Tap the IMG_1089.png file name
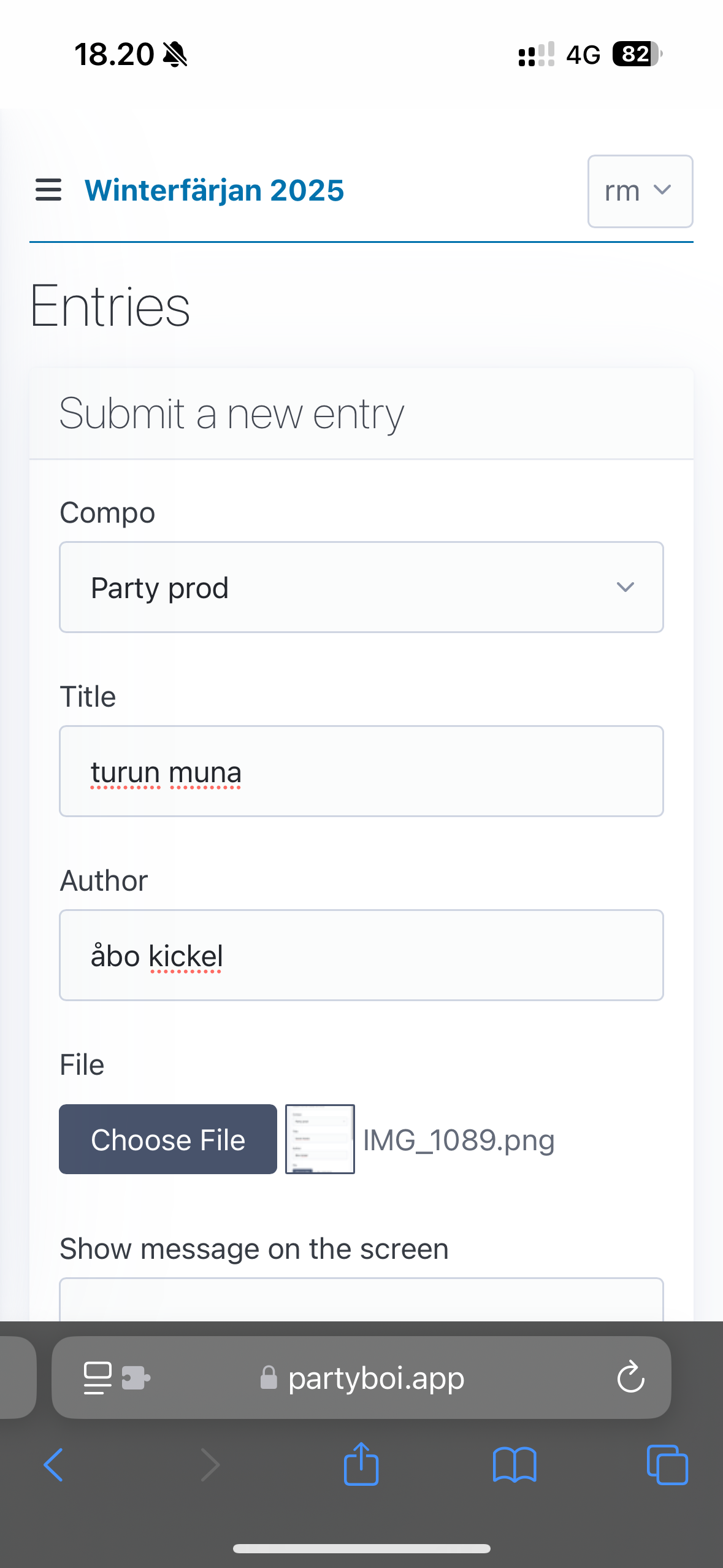Screen dimensions: 723x1568 (459, 1140)
